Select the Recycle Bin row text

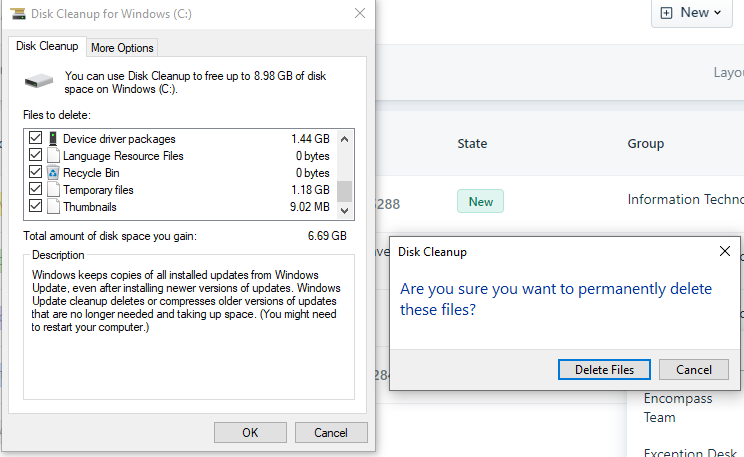pos(91,173)
